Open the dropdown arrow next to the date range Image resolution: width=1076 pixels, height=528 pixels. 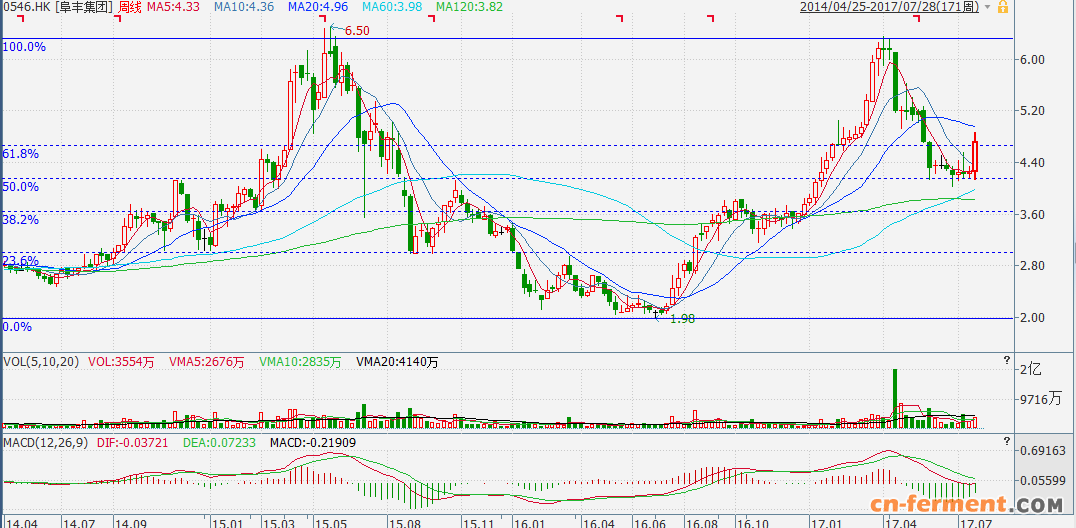[x=988, y=7]
